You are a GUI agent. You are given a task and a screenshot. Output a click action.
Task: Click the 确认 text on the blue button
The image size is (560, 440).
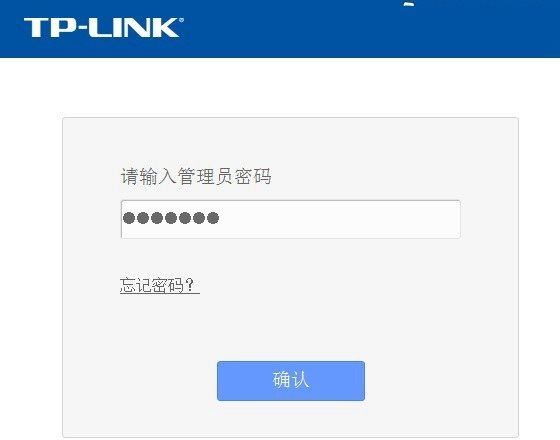pos(291,380)
